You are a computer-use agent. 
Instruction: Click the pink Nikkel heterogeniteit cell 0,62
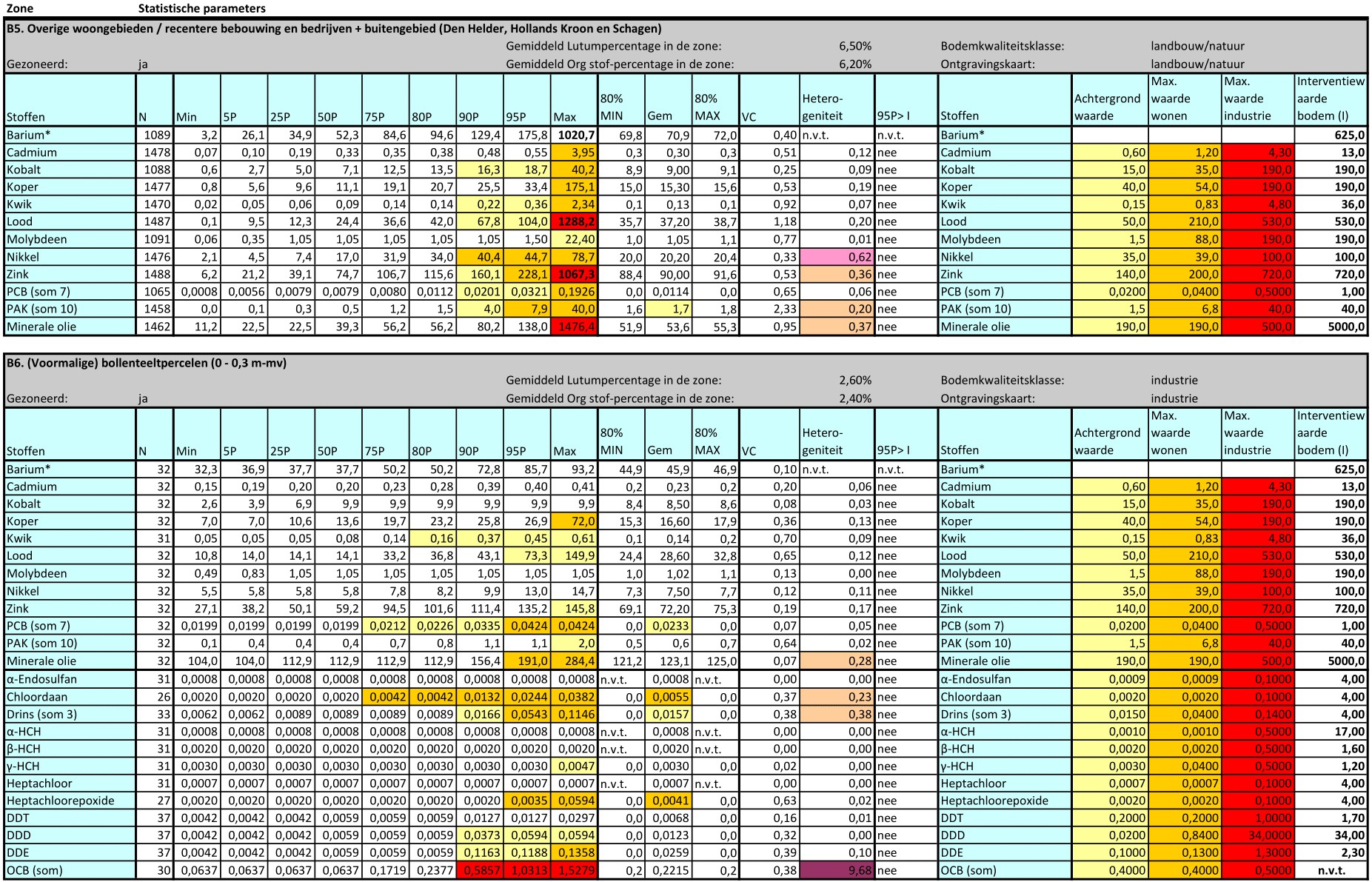click(x=837, y=257)
